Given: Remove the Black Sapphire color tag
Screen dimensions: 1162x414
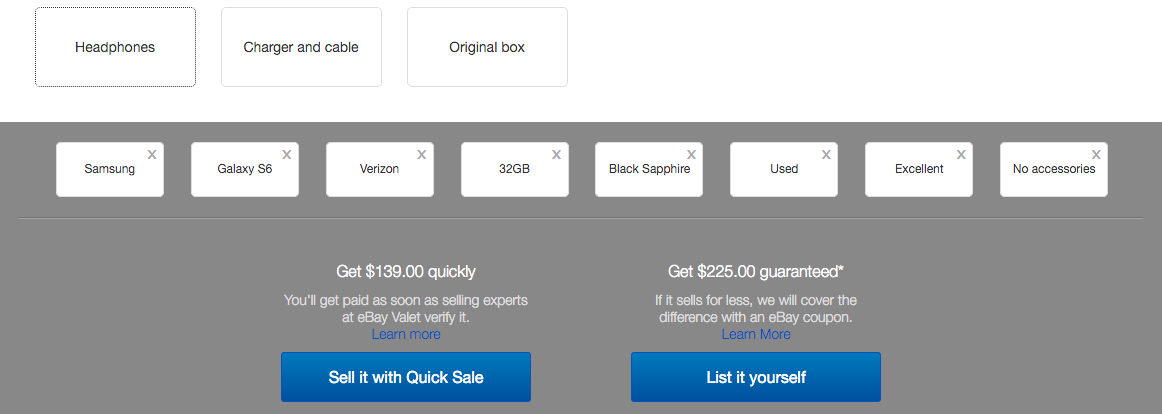Looking at the screenshot, I should [x=691, y=155].
